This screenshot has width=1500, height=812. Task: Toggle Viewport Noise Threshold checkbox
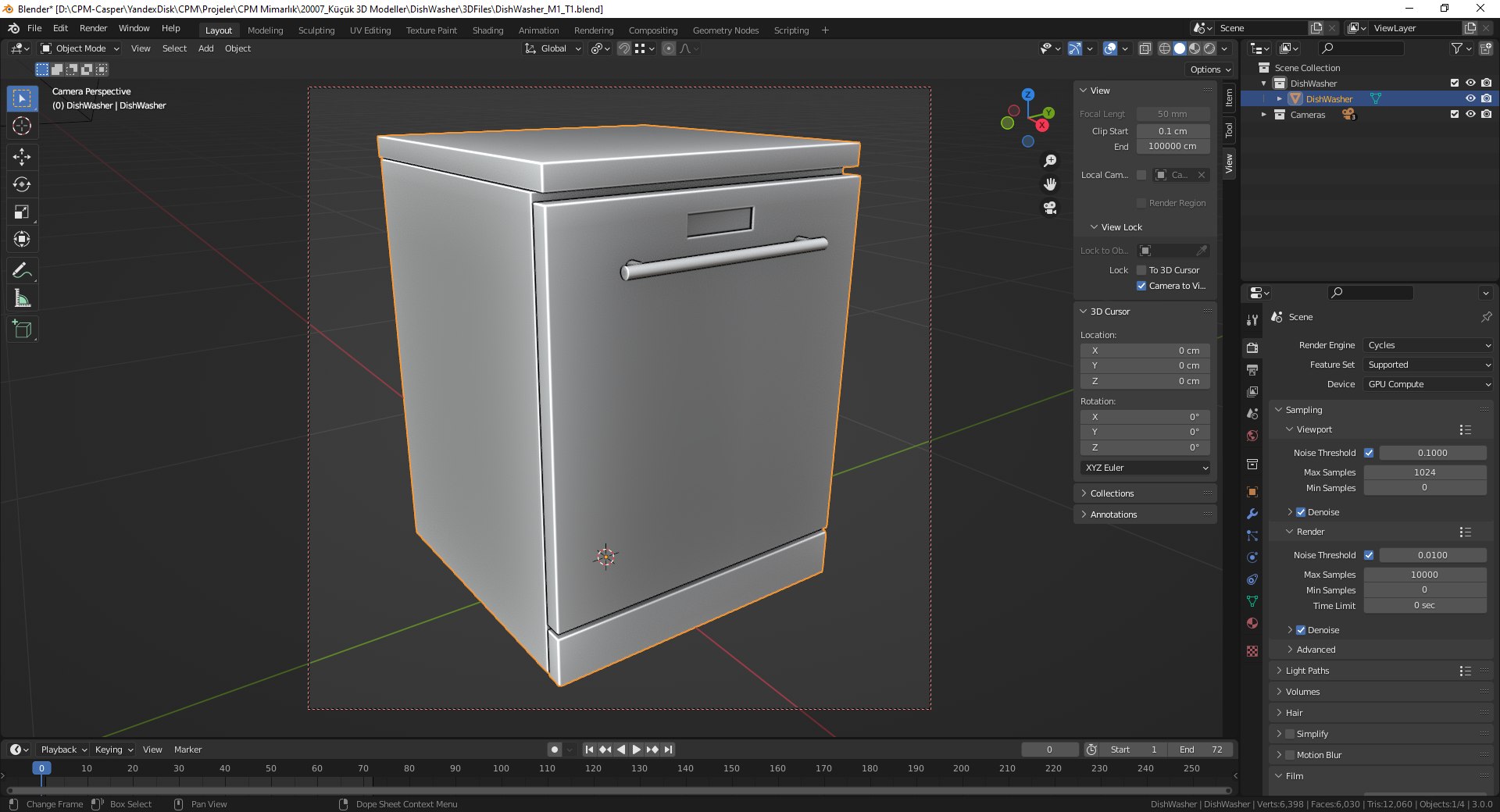click(1369, 453)
